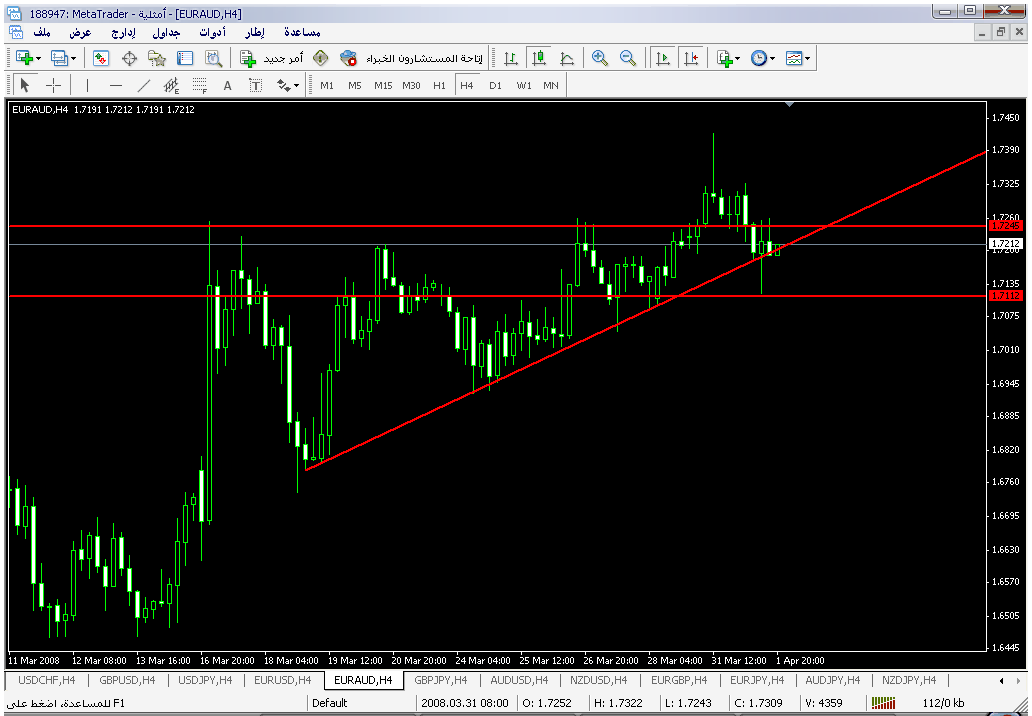
Task: Toggle the Chart Shift button
Action: [691, 59]
